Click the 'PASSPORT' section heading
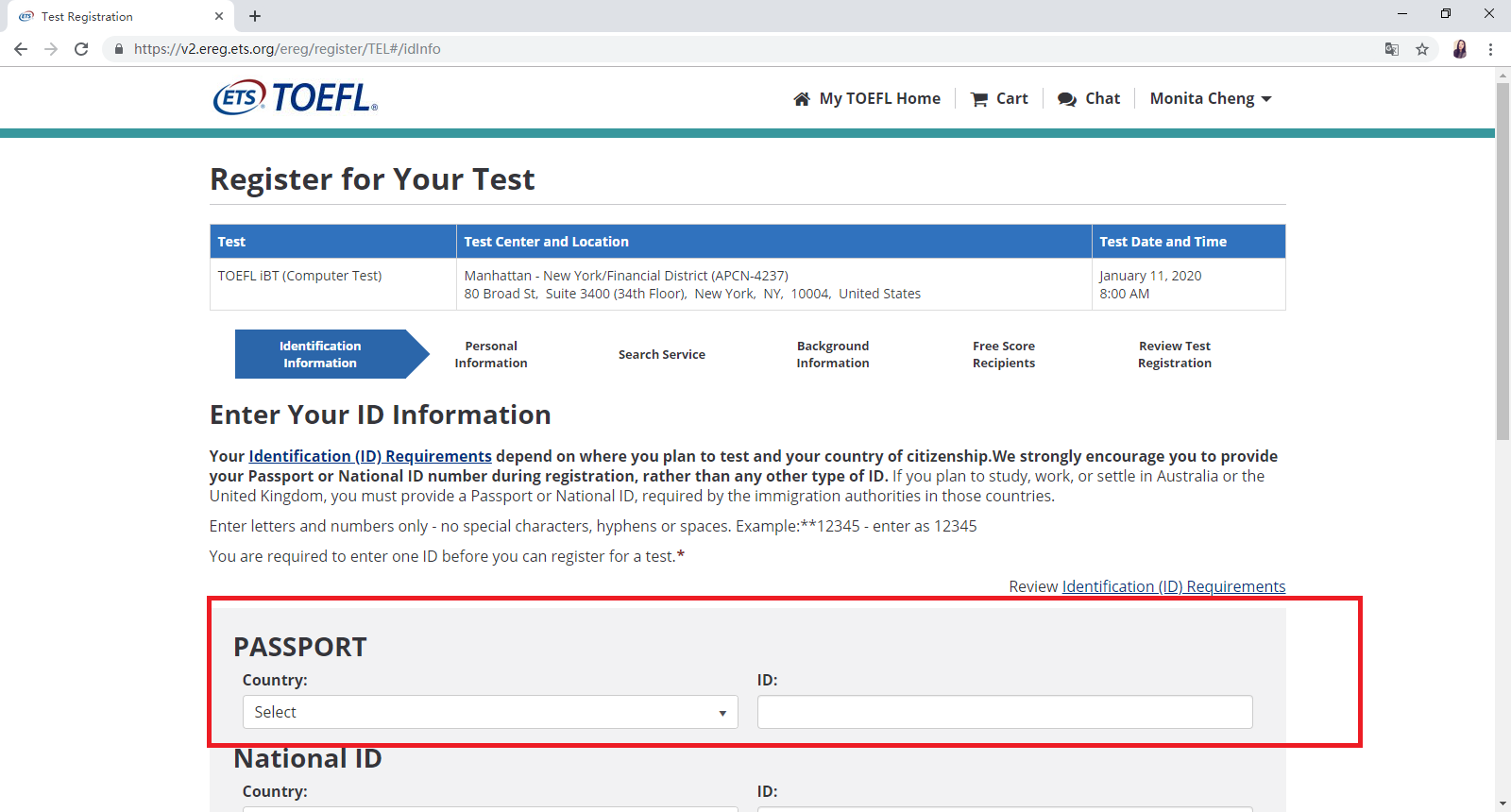 [300, 647]
